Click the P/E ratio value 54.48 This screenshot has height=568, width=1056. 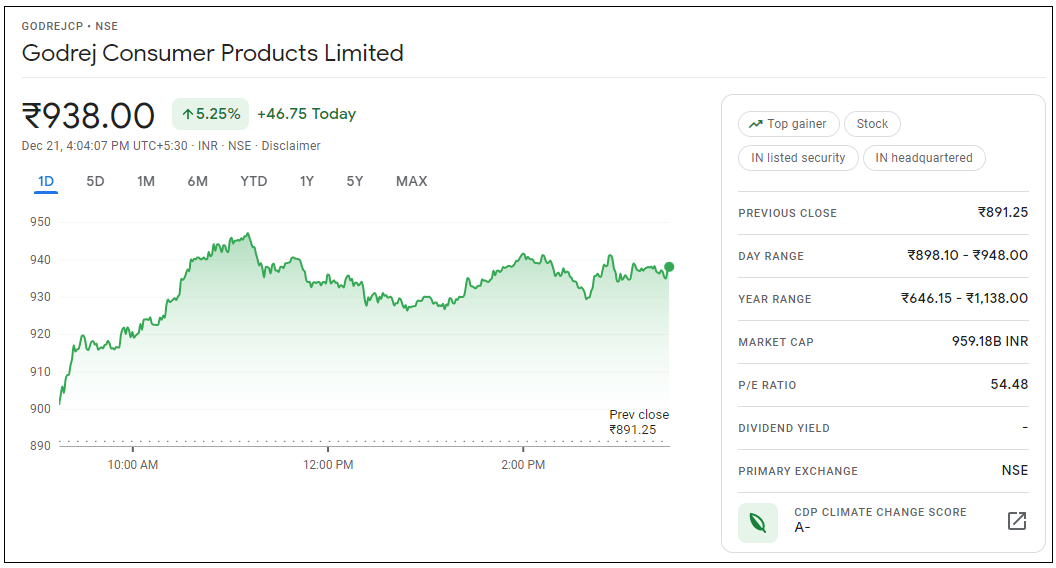1009,385
